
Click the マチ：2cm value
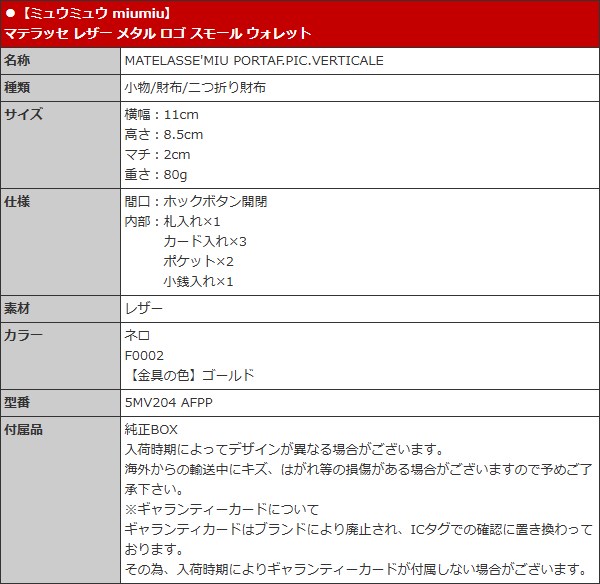pyautogui.click(x=157, y=155)
